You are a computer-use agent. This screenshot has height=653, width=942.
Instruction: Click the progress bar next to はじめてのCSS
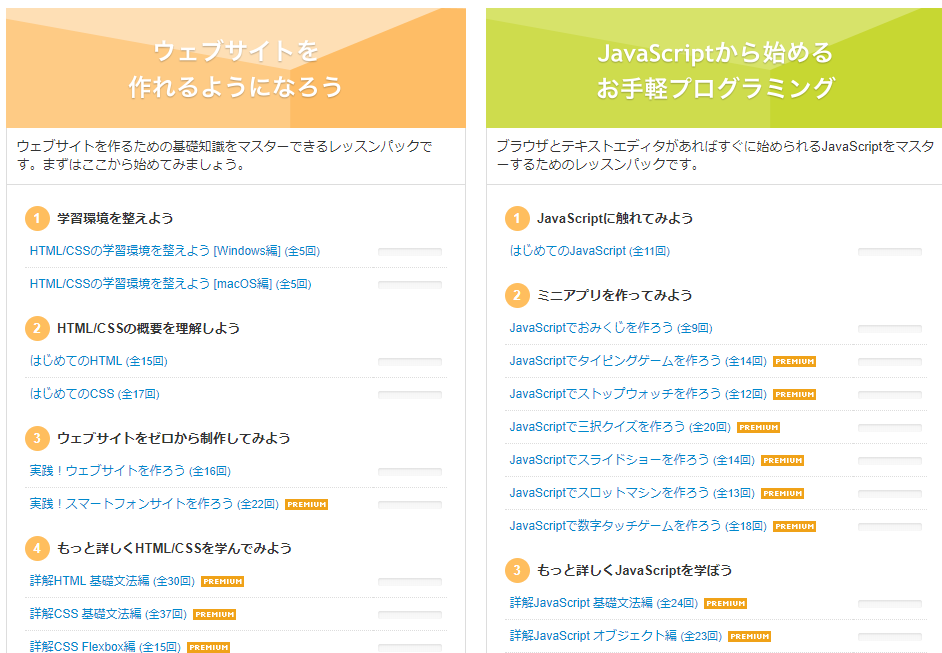[x=413, y=394]
